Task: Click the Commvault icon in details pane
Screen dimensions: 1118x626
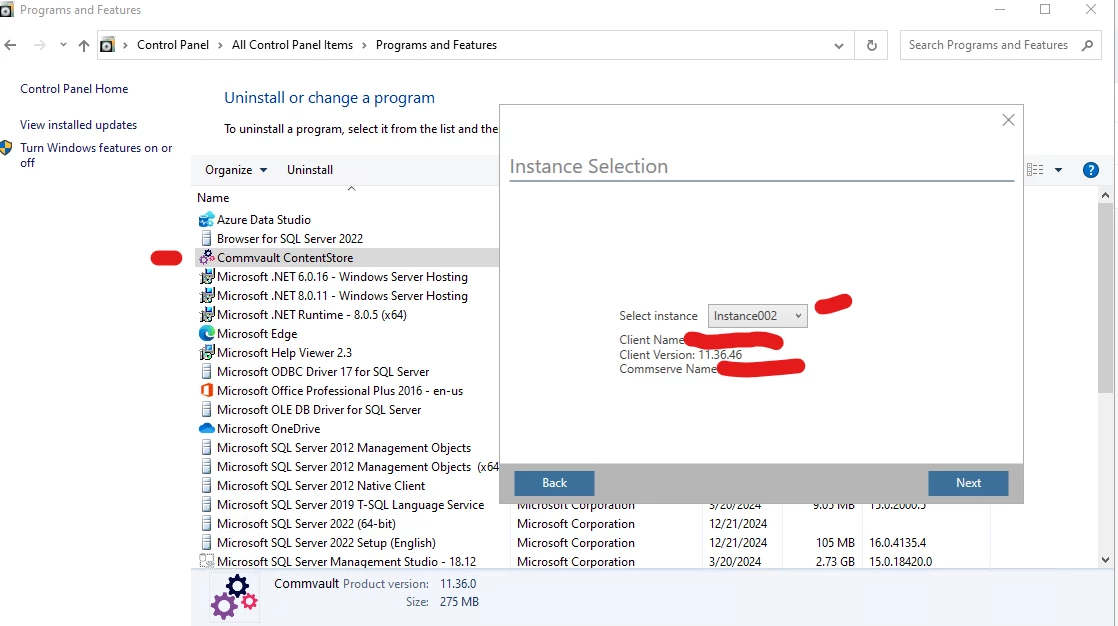Action: tap(234, 597)
